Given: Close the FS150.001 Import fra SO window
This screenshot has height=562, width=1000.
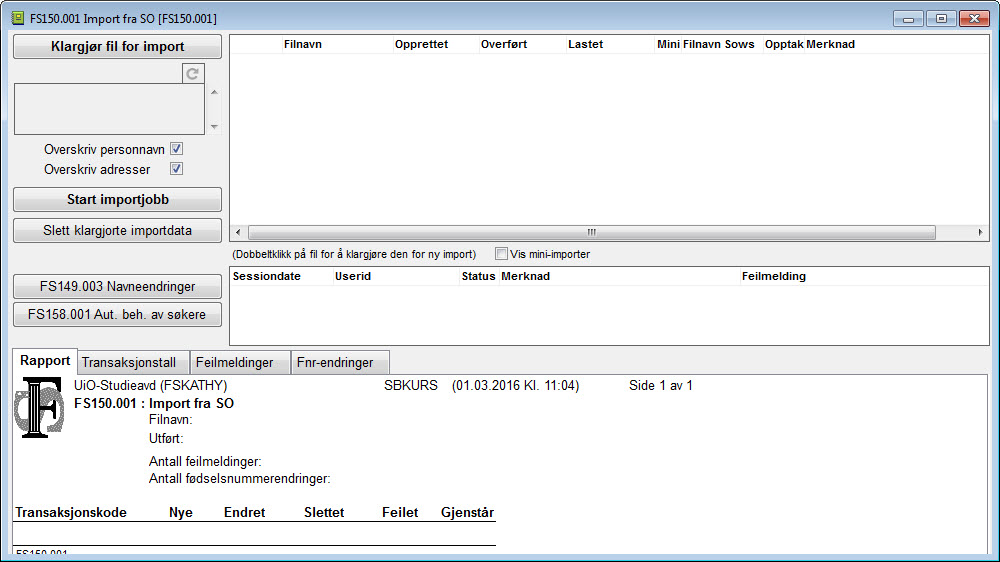Looking at the screenshot, I should [x=974, y=18].
